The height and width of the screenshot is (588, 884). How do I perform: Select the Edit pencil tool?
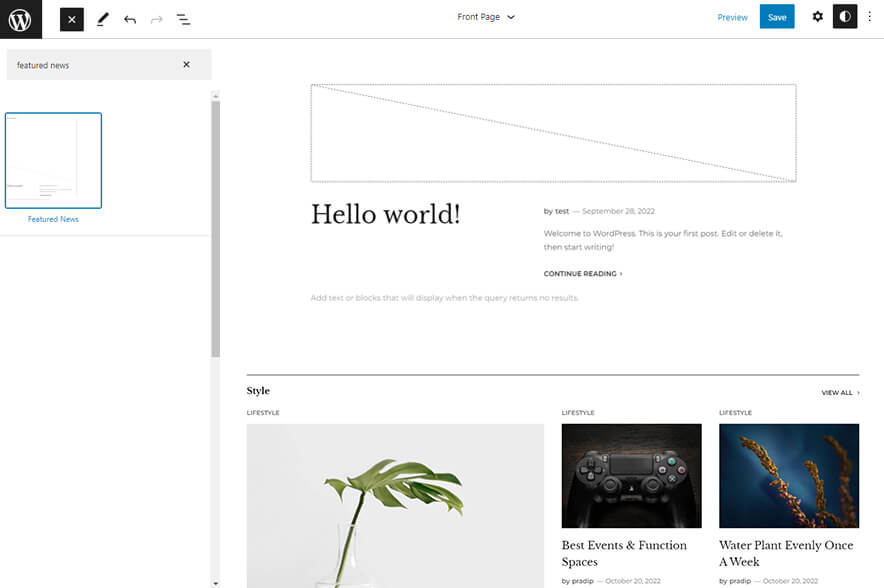click(x=102, y=19)
